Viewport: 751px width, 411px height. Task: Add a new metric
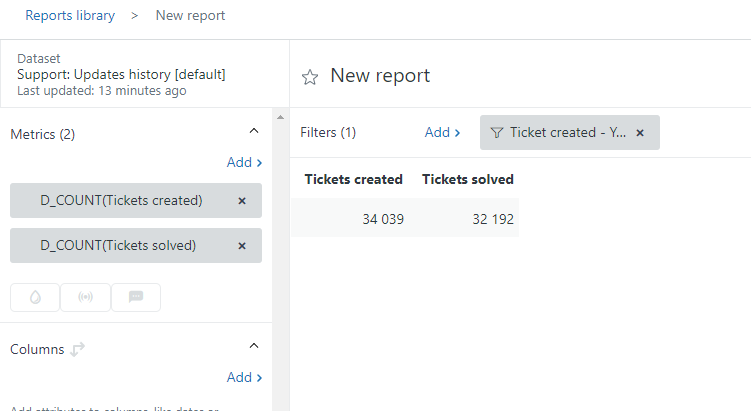click(244, 162)
